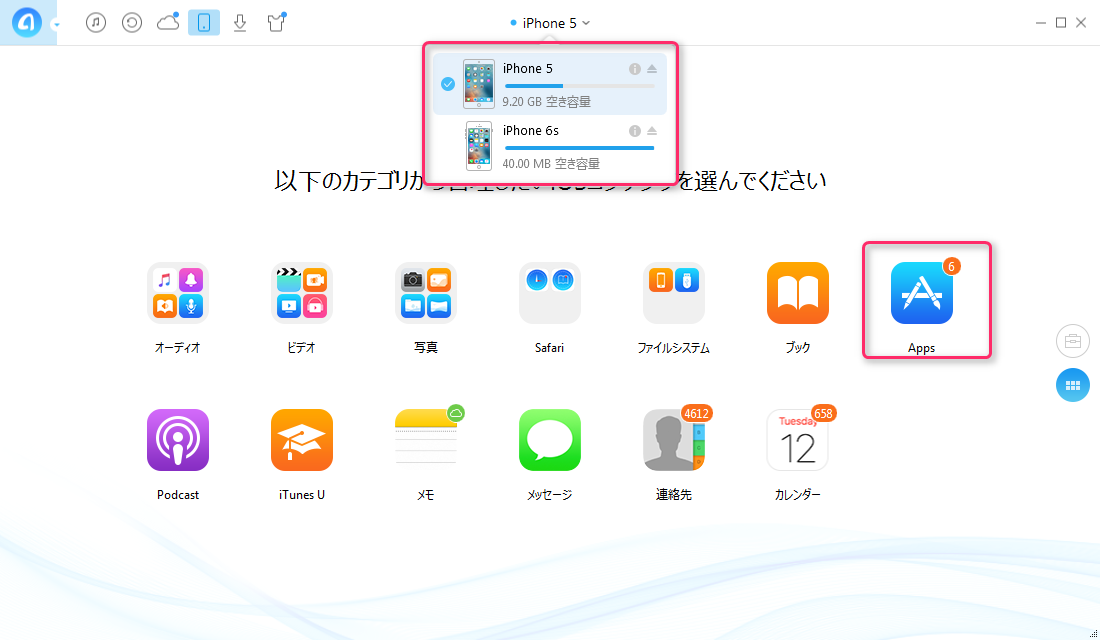Click the iPhone 6s device thumbnail
Image resolution: width=1100 pixels, height=640 pixels.
[x=478, y=146]
